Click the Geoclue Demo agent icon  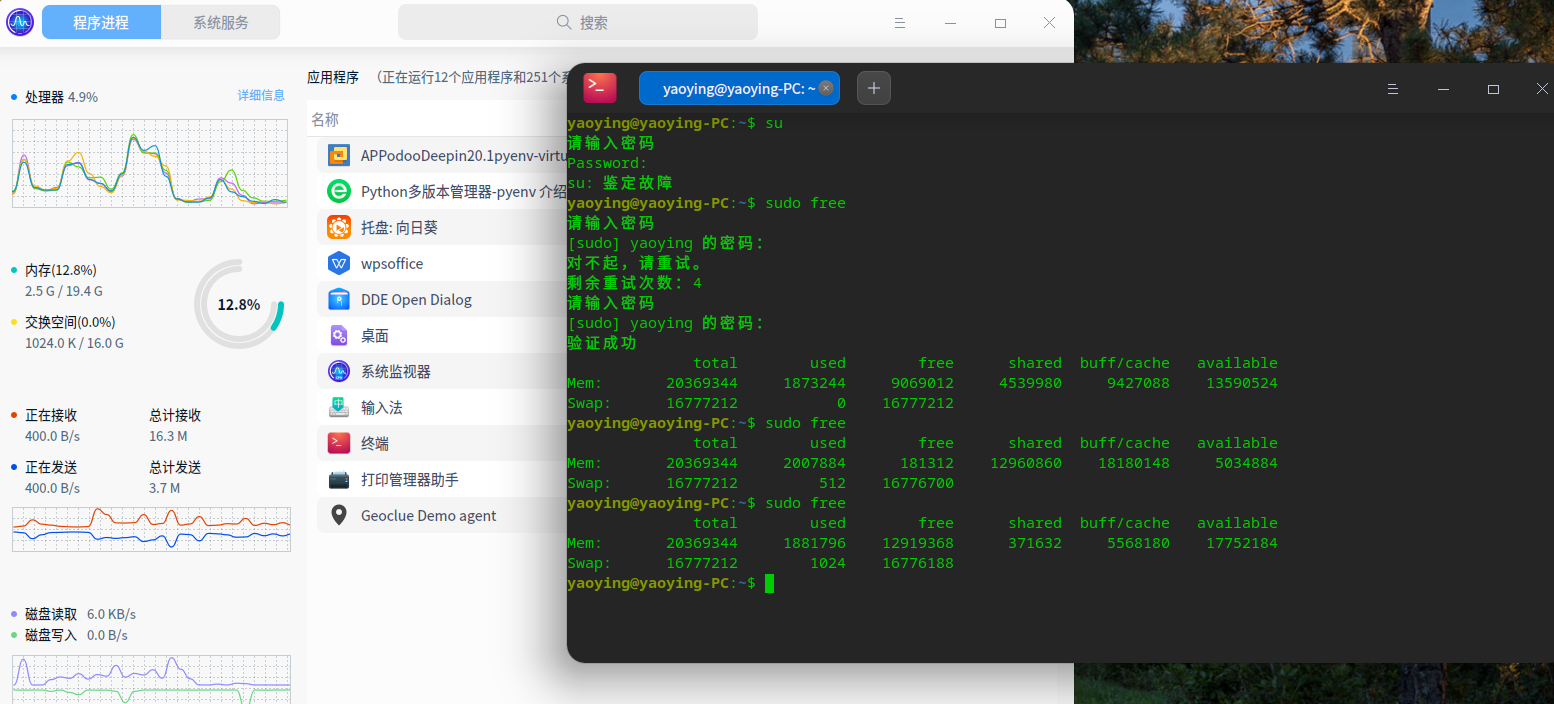339,515
